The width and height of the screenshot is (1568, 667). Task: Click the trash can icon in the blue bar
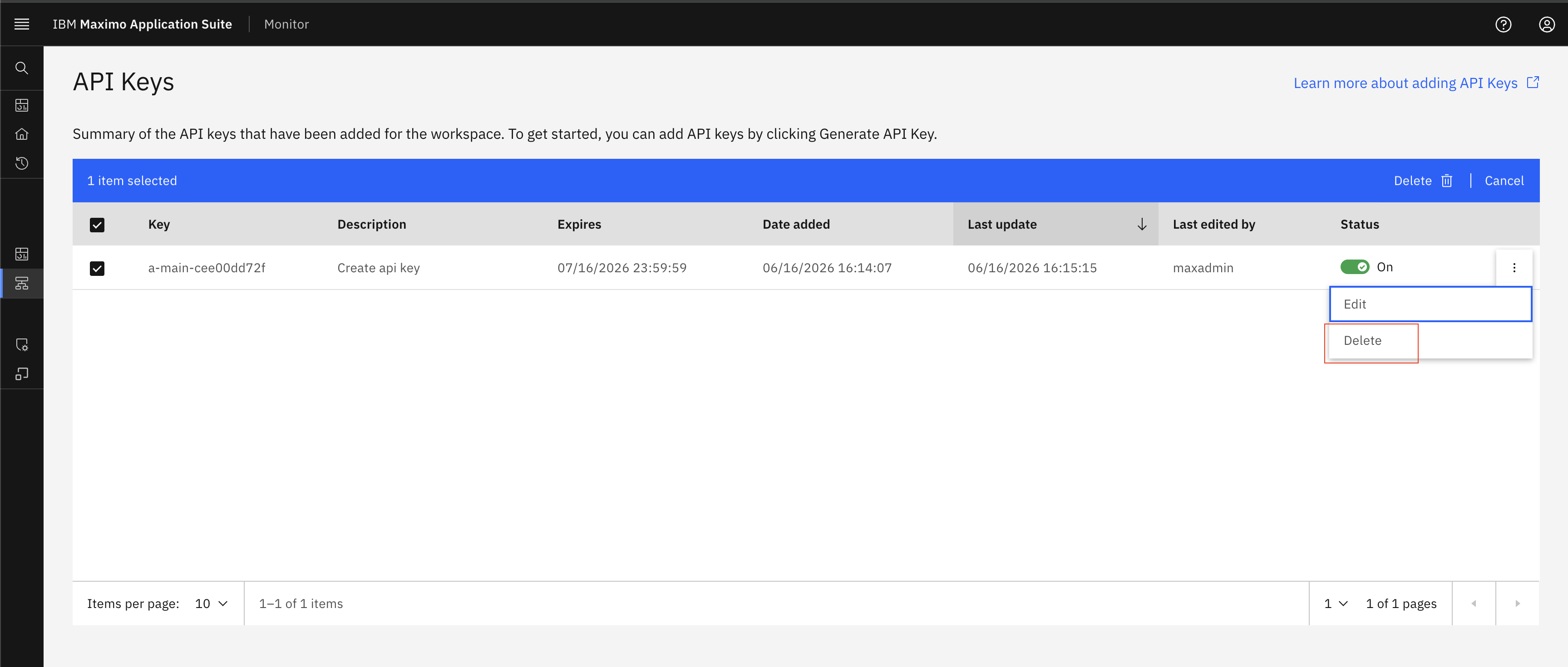click(1447, 181)
